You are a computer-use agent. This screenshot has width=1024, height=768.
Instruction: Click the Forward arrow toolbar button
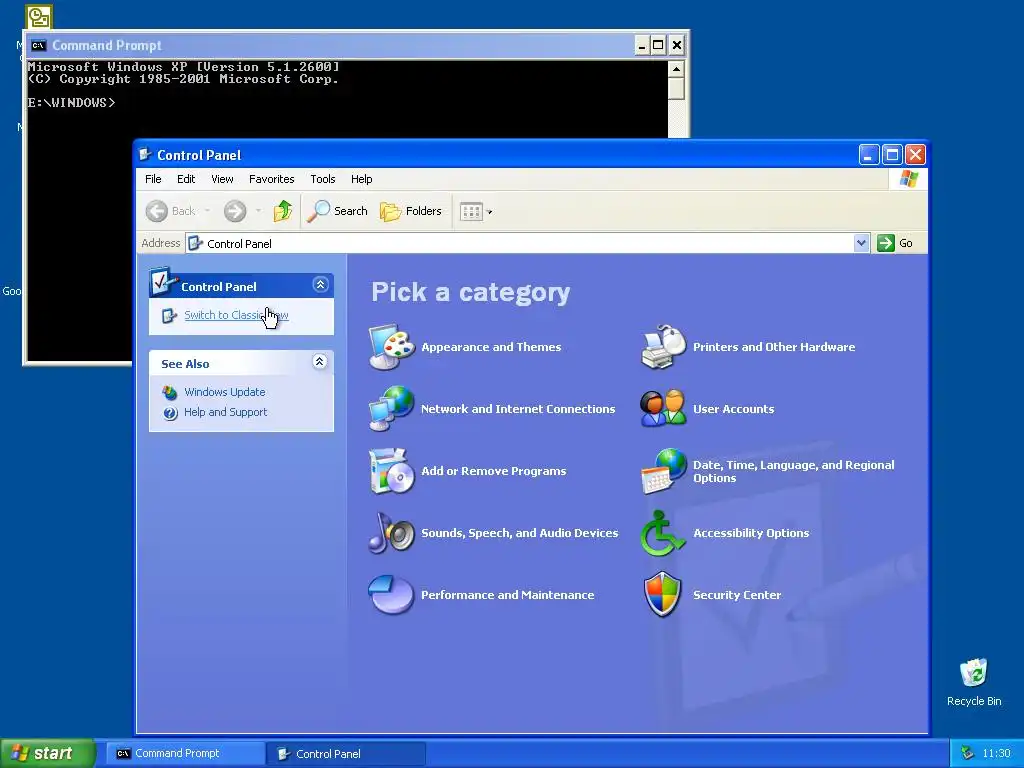[x=235, y=211]
